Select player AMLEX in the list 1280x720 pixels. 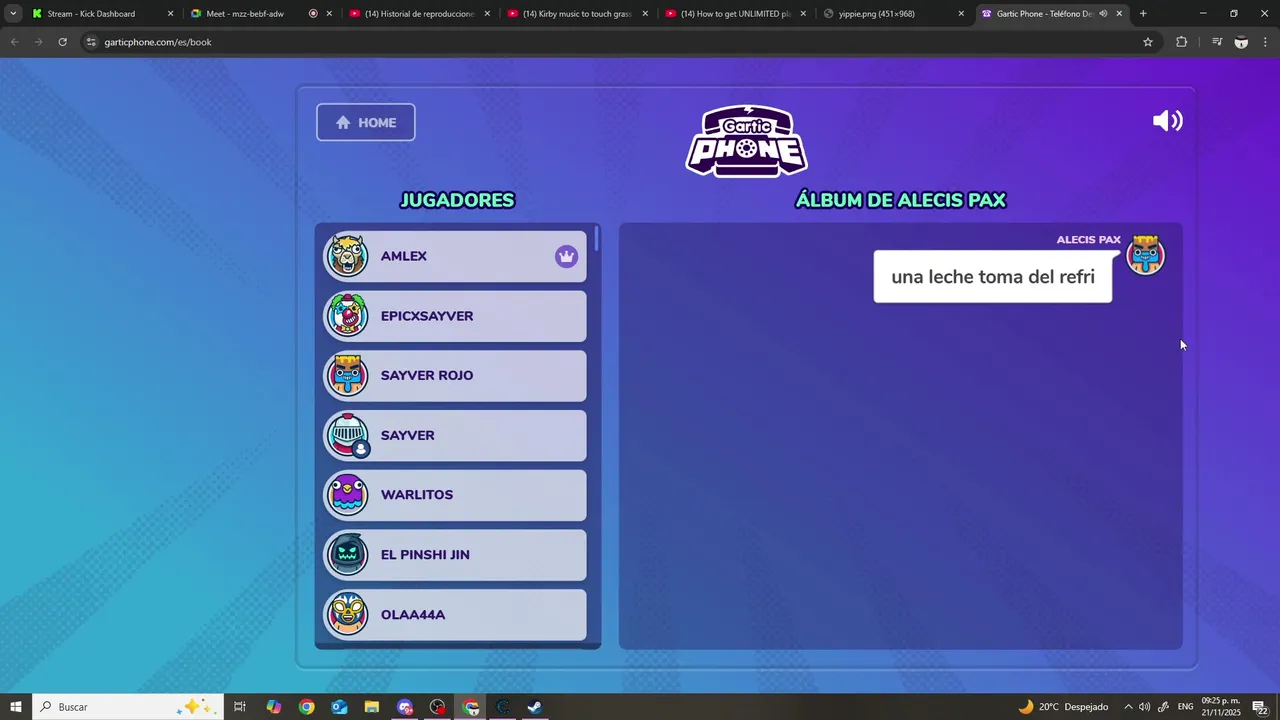[455, 256]
